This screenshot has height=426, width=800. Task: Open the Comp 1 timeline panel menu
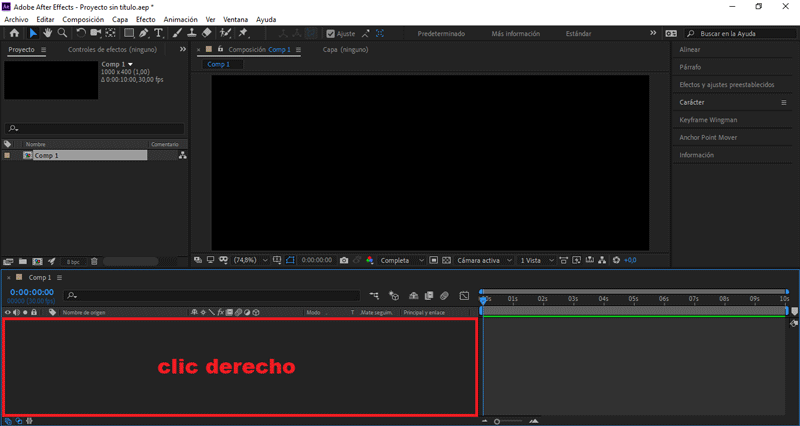pos(60,278)
